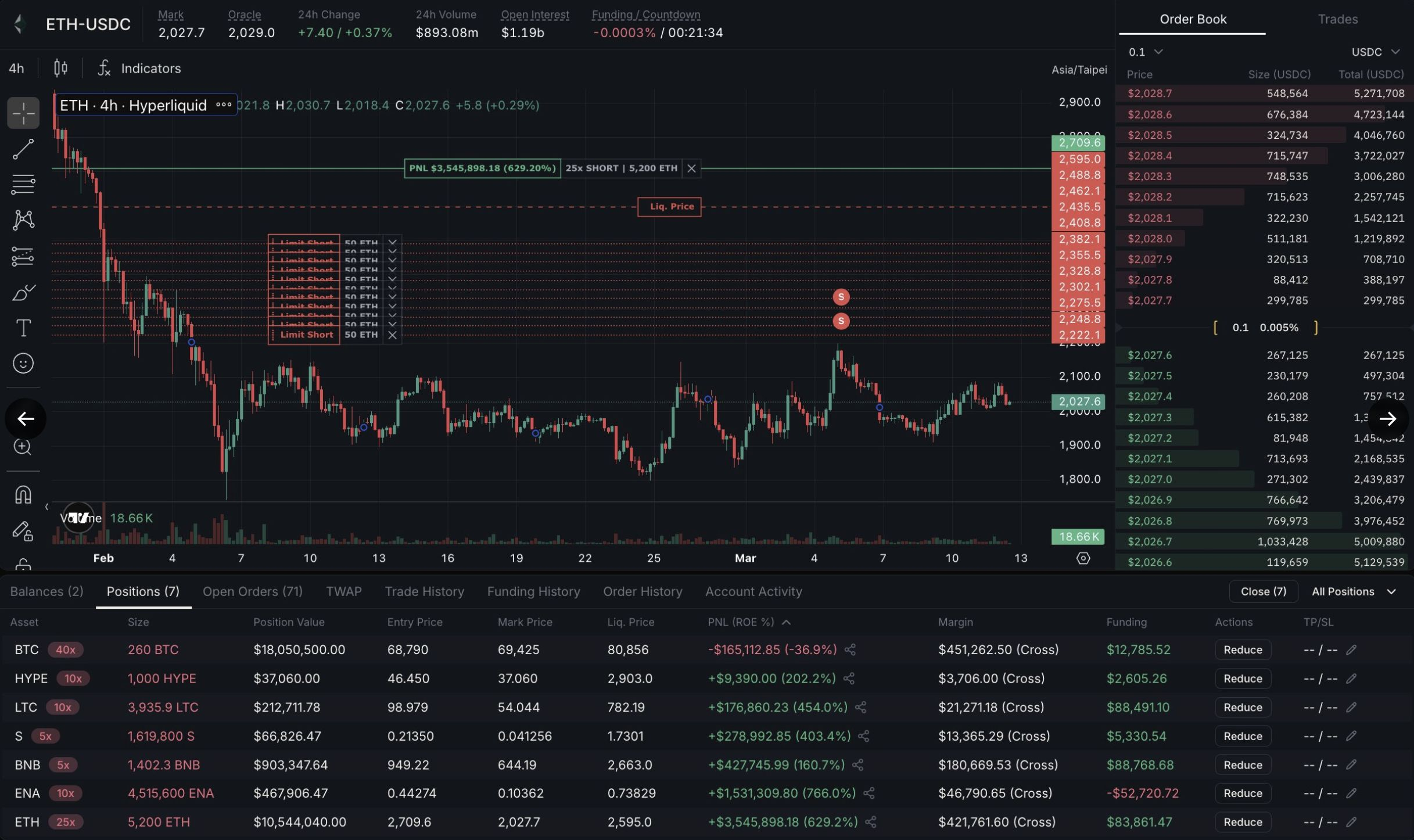The image size is (1414, 840).
Task: Click the Close (7) button
Action: click(x=1263, y=591)
